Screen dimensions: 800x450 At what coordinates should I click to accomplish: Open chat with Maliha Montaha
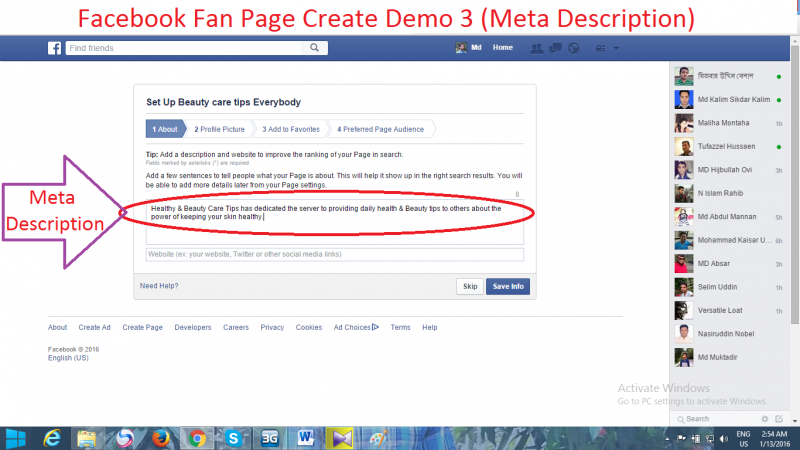pos(729,123)
